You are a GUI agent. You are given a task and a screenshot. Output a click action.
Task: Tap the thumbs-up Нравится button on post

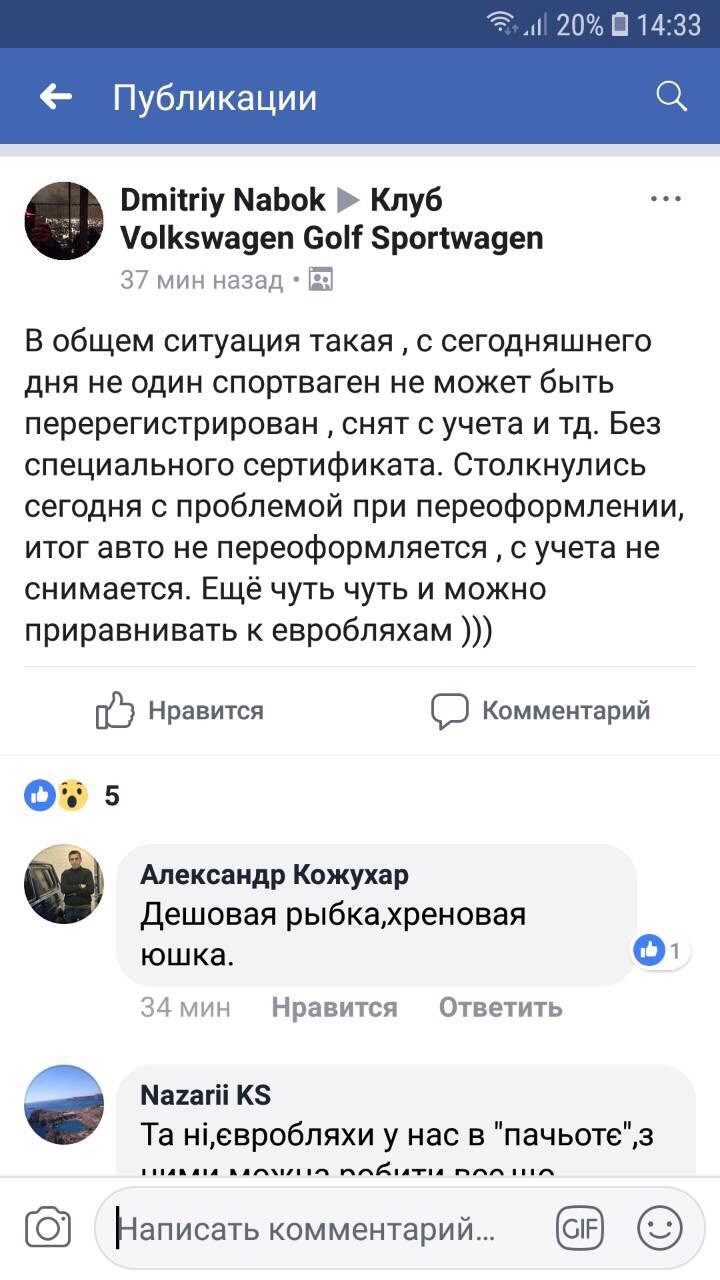pyautogui.click(x=181, y=711)
